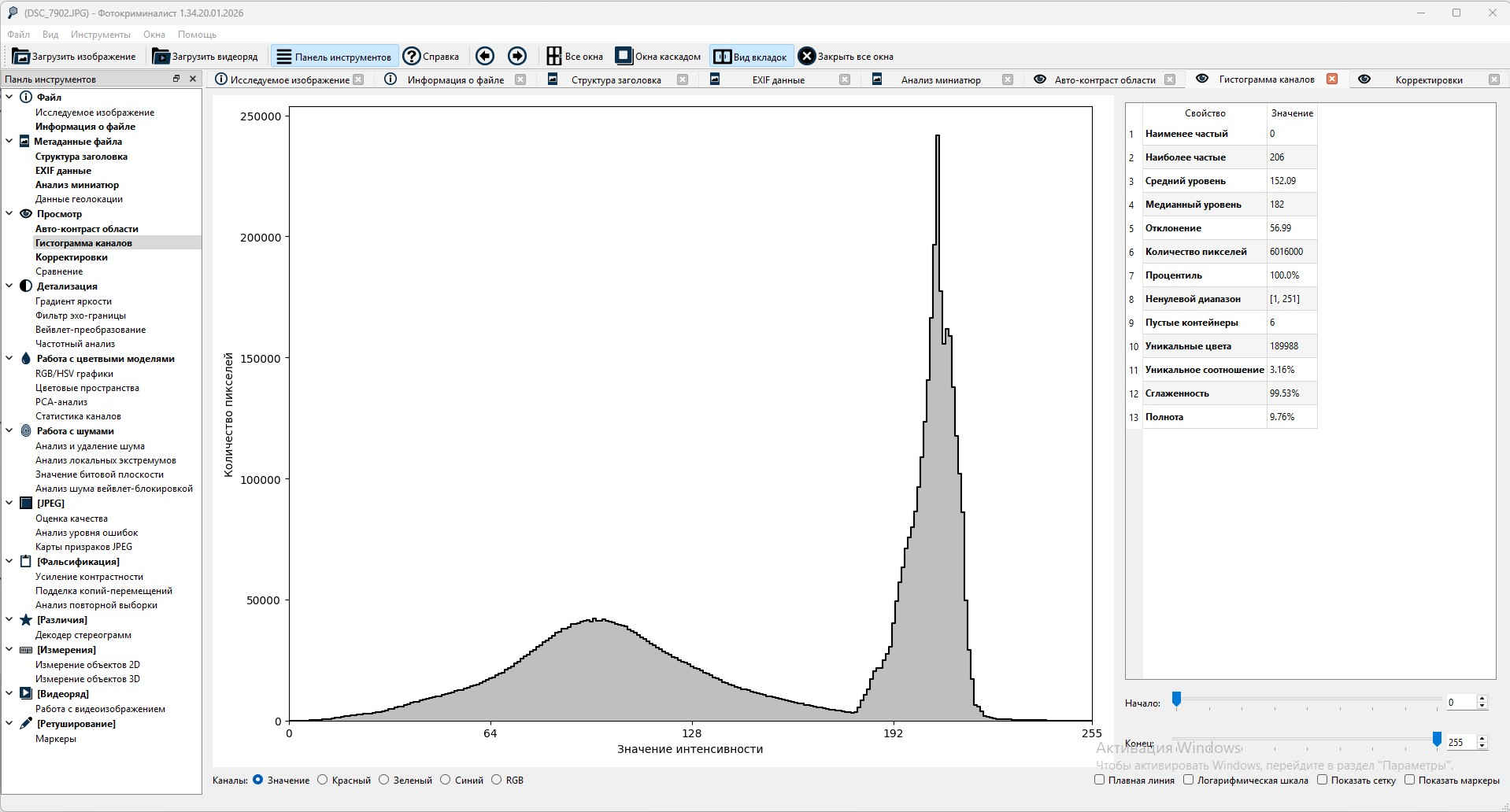Collapse the Работа с шумами section
This screenshot has width=1510, height=812.
9,431
